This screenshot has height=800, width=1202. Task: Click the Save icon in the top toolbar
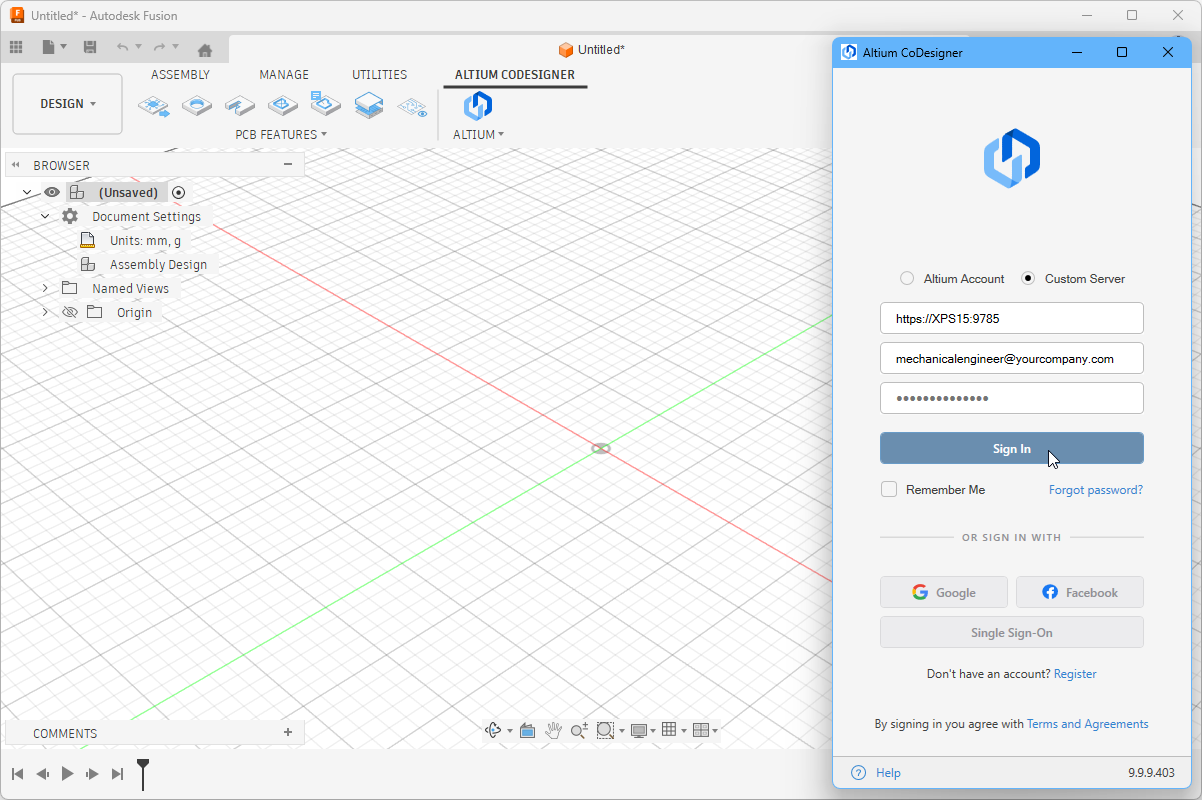(x=90, y=47)
